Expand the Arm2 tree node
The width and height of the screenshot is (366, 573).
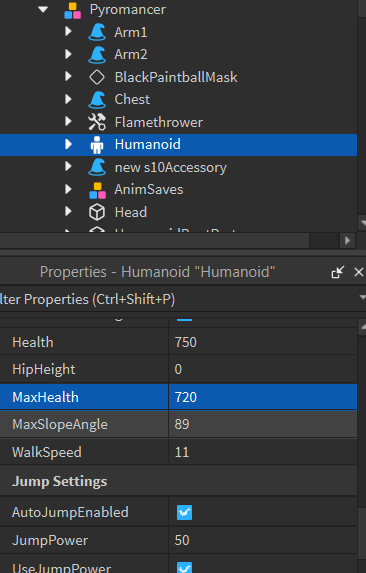(x=68, y=54)
